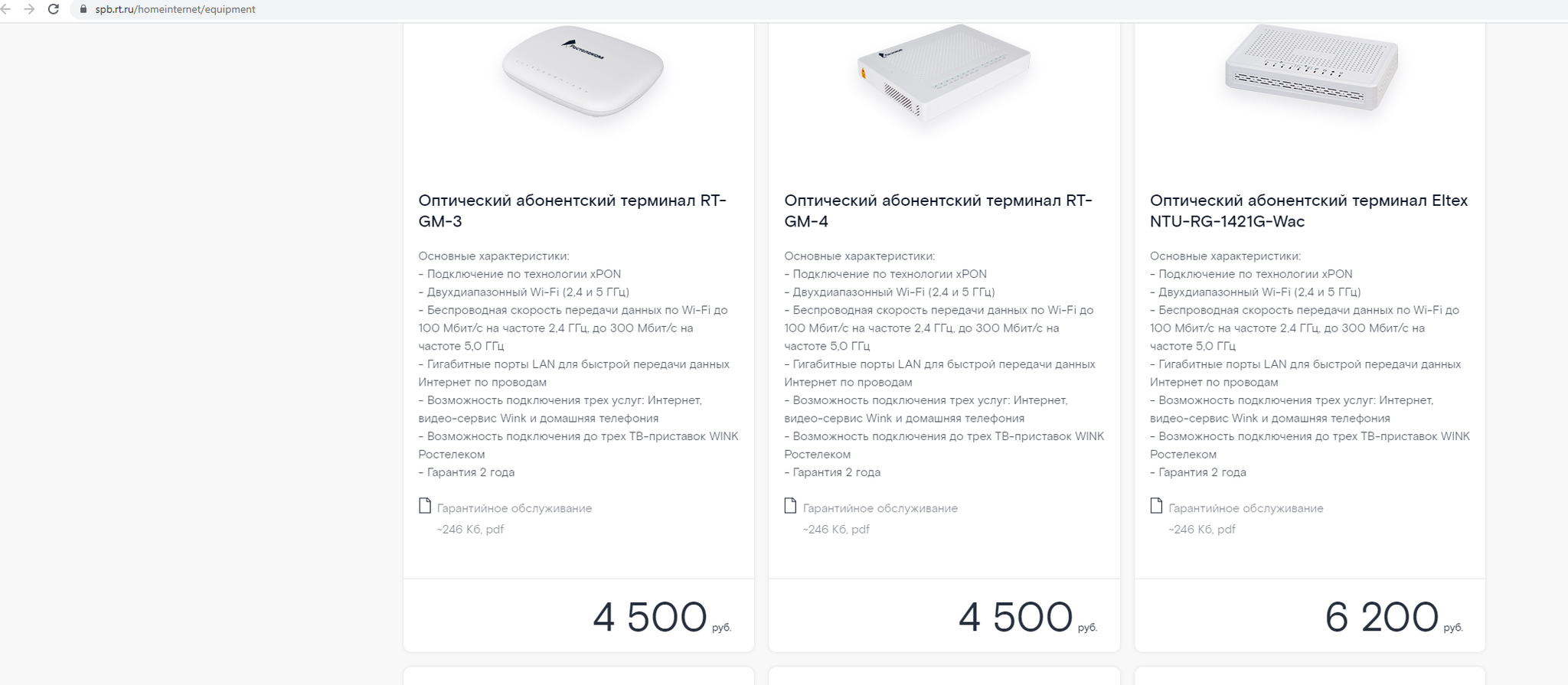Select the 4 500 руб. price of RT-GM-3
The image size is (1568, 685).
[x=661, y=617]
